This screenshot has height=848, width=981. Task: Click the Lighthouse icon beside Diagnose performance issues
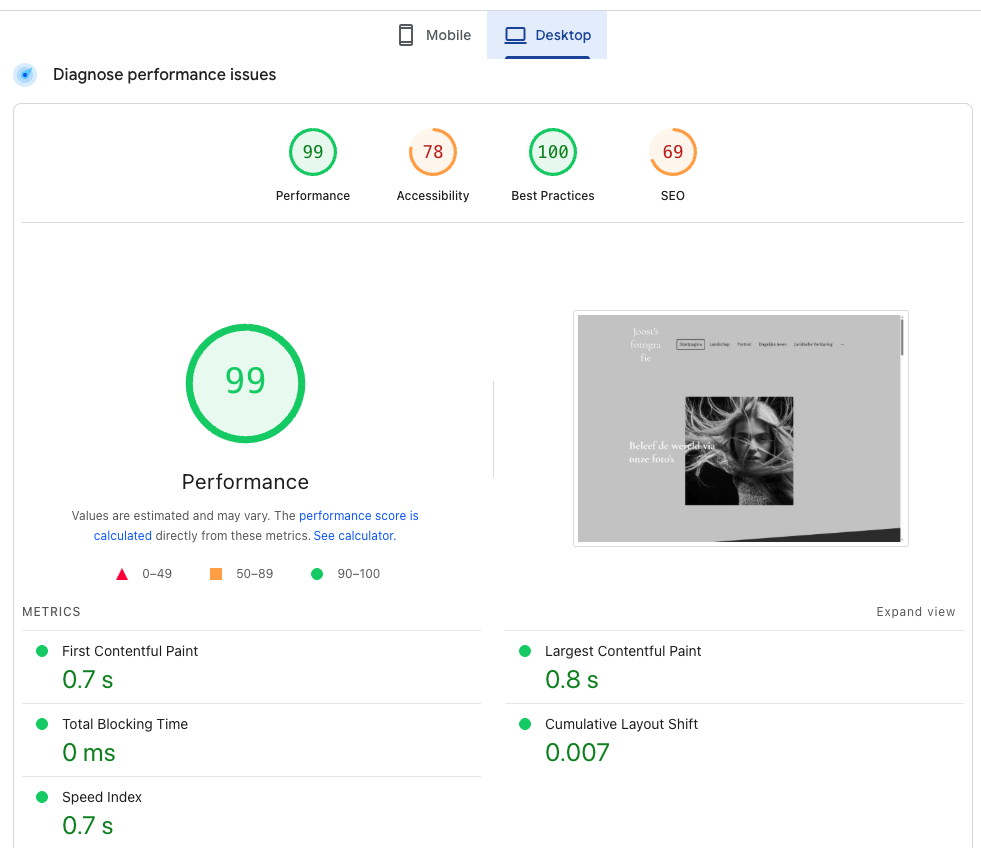(24, 74)
